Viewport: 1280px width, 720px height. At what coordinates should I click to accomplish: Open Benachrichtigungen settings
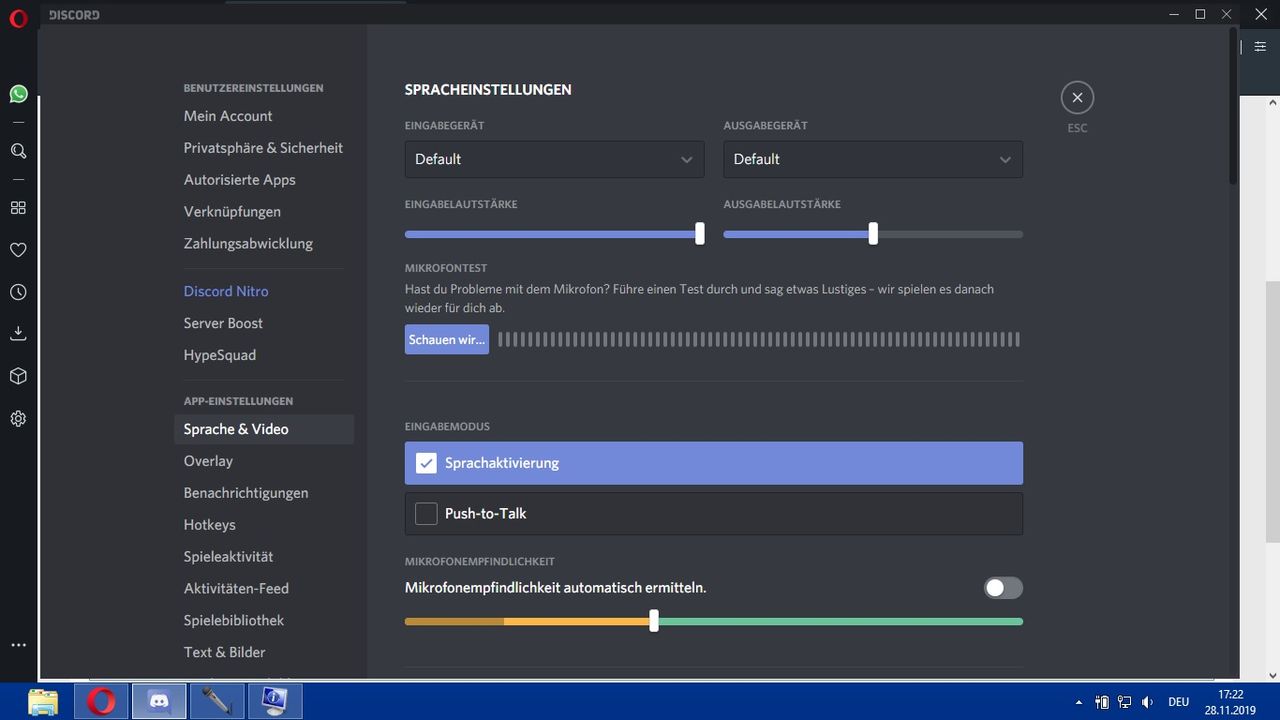tap(246, 493)
